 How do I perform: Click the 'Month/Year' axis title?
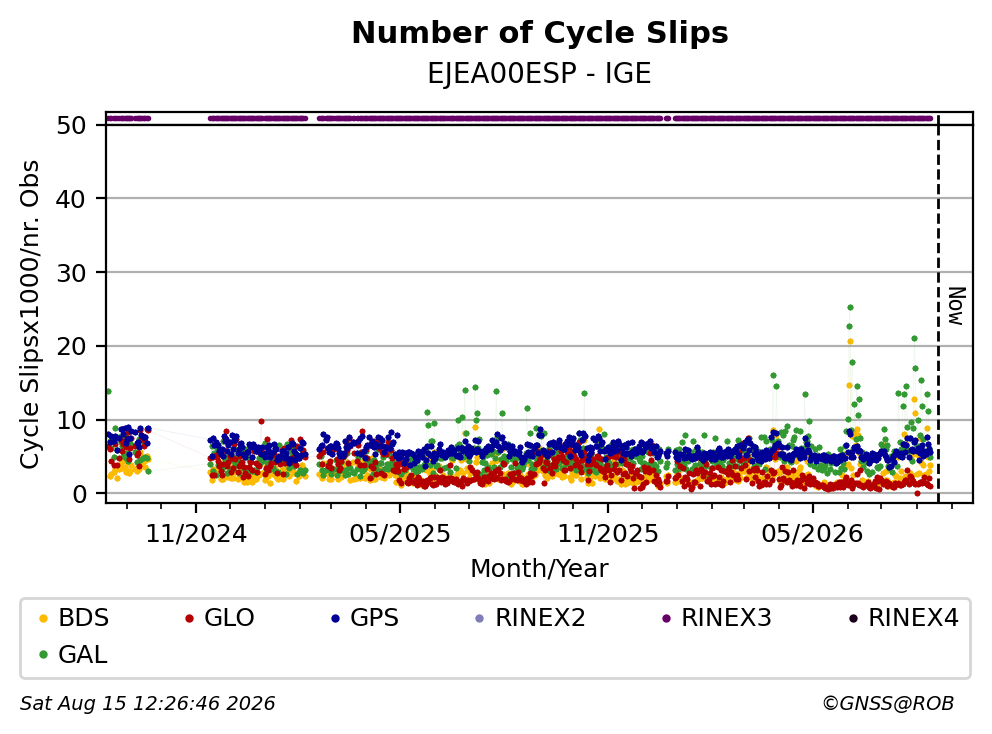point(540,569)
